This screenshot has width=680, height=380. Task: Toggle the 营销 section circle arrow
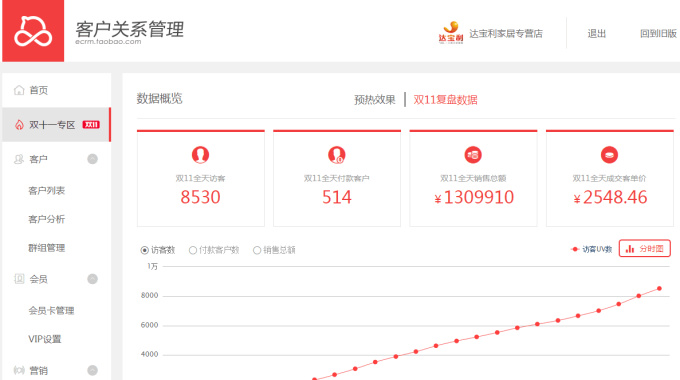[x=92, y=370]
